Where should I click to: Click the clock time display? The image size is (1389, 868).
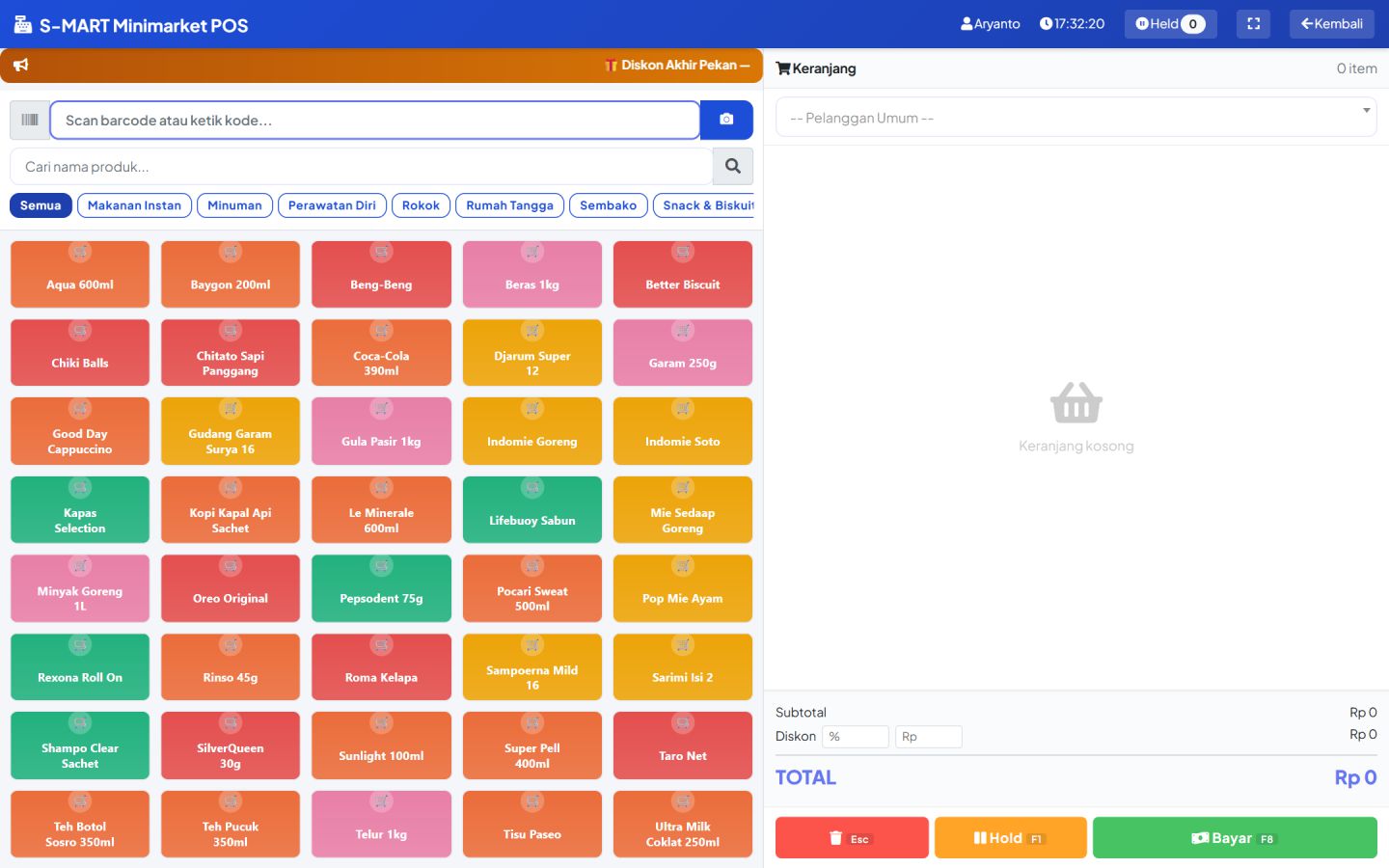pyautogui.click(x=1072, y=24)
